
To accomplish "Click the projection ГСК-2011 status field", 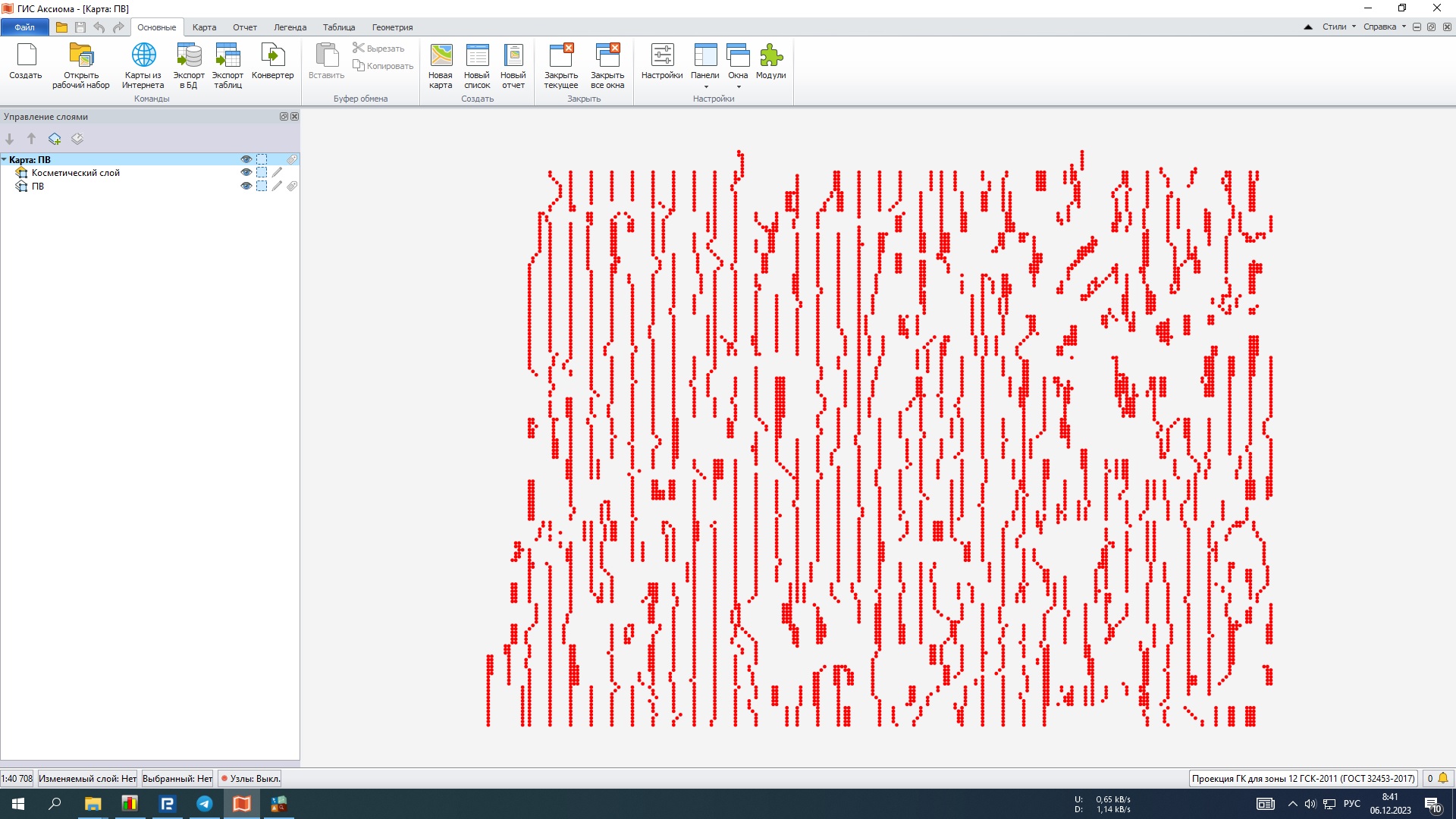I will pyautogui.click(x=1303, y=778).
